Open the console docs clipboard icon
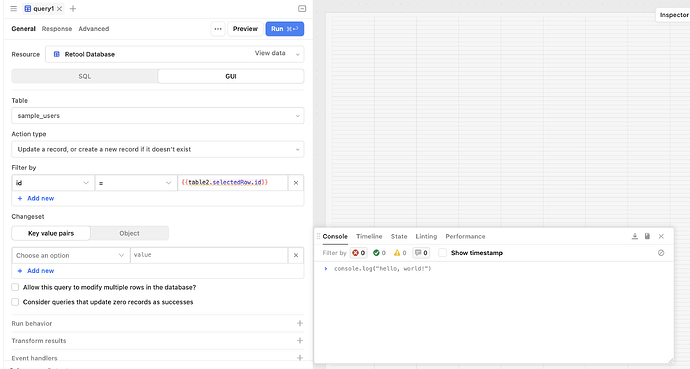This screenshot has height=369, width=690. point(647,236)
